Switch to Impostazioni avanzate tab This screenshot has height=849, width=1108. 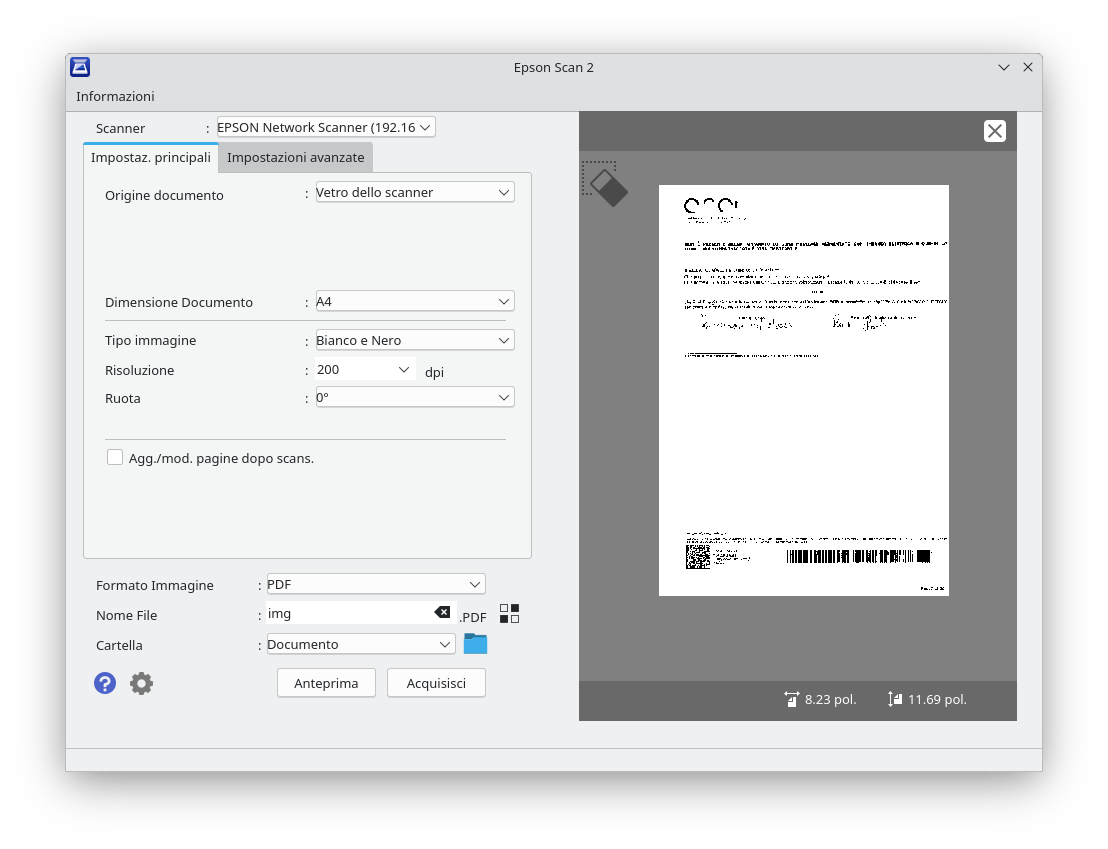pos(295,158)
